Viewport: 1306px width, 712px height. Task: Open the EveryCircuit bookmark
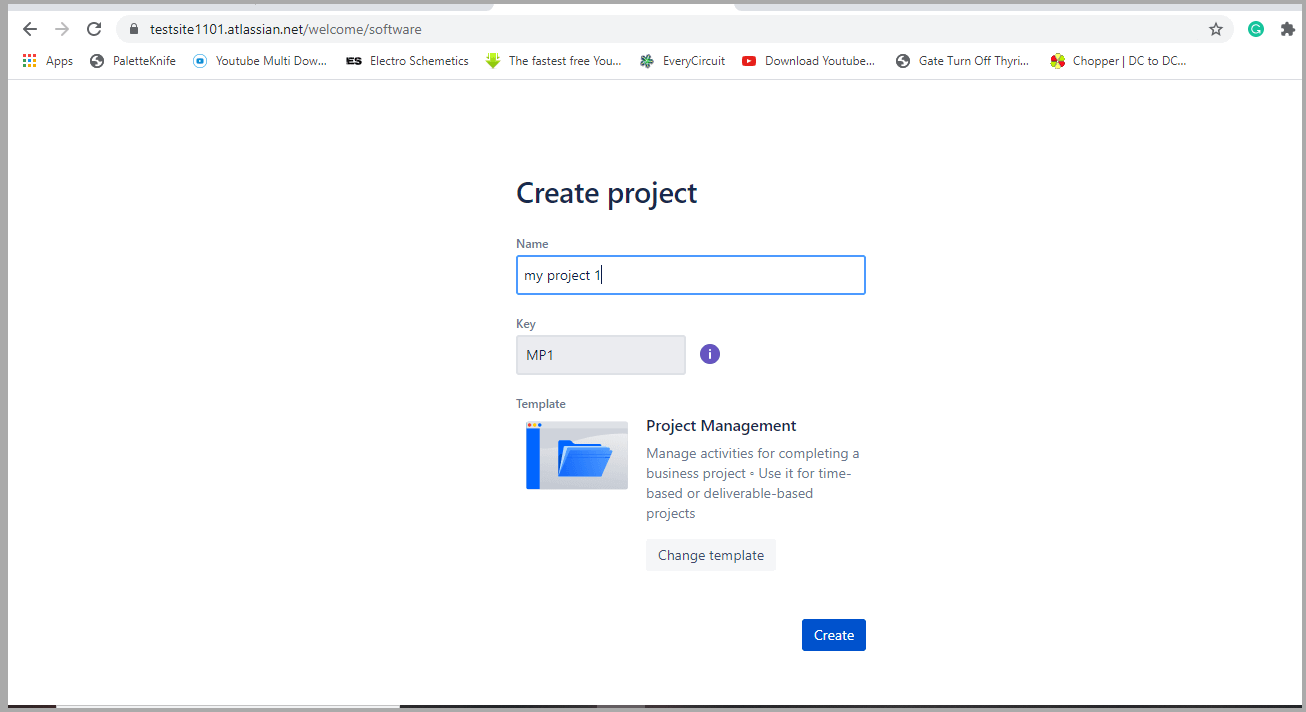pos(682,61)
